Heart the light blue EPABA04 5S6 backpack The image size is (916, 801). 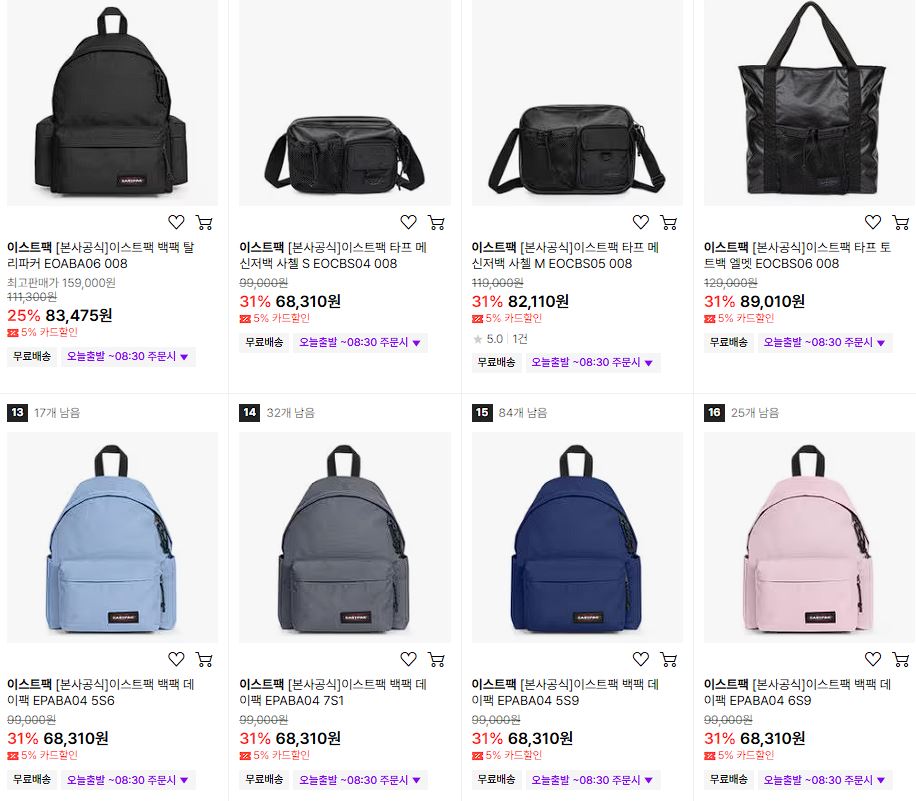coord(176,659)
